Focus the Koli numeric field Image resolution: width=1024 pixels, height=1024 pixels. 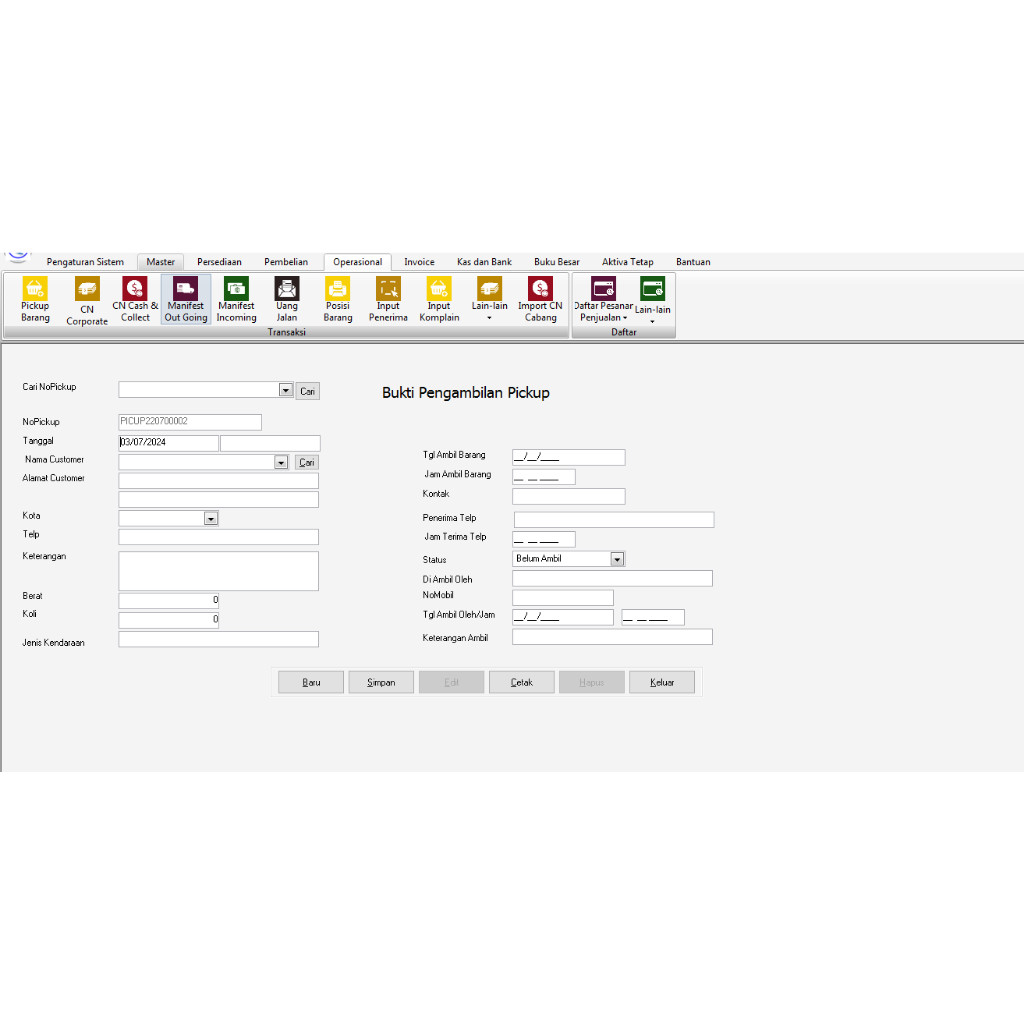[x=168, y=619]
